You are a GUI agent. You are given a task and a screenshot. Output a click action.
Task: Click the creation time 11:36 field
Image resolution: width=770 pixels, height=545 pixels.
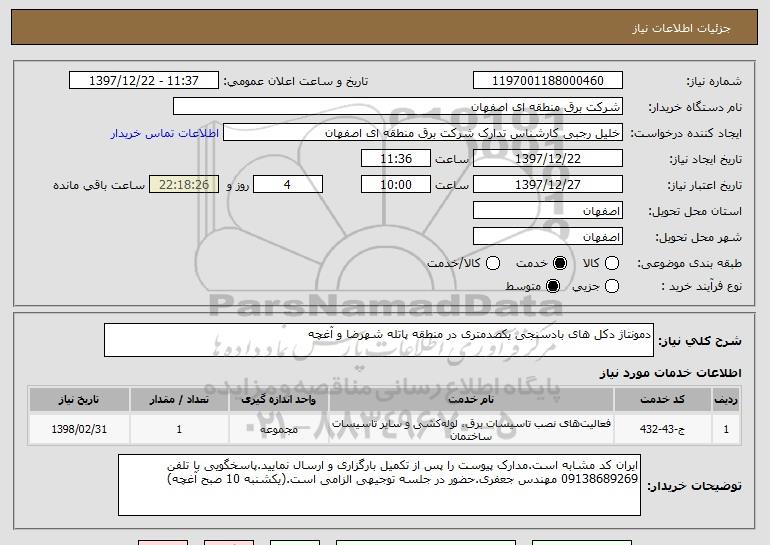[x=396, y=159]
